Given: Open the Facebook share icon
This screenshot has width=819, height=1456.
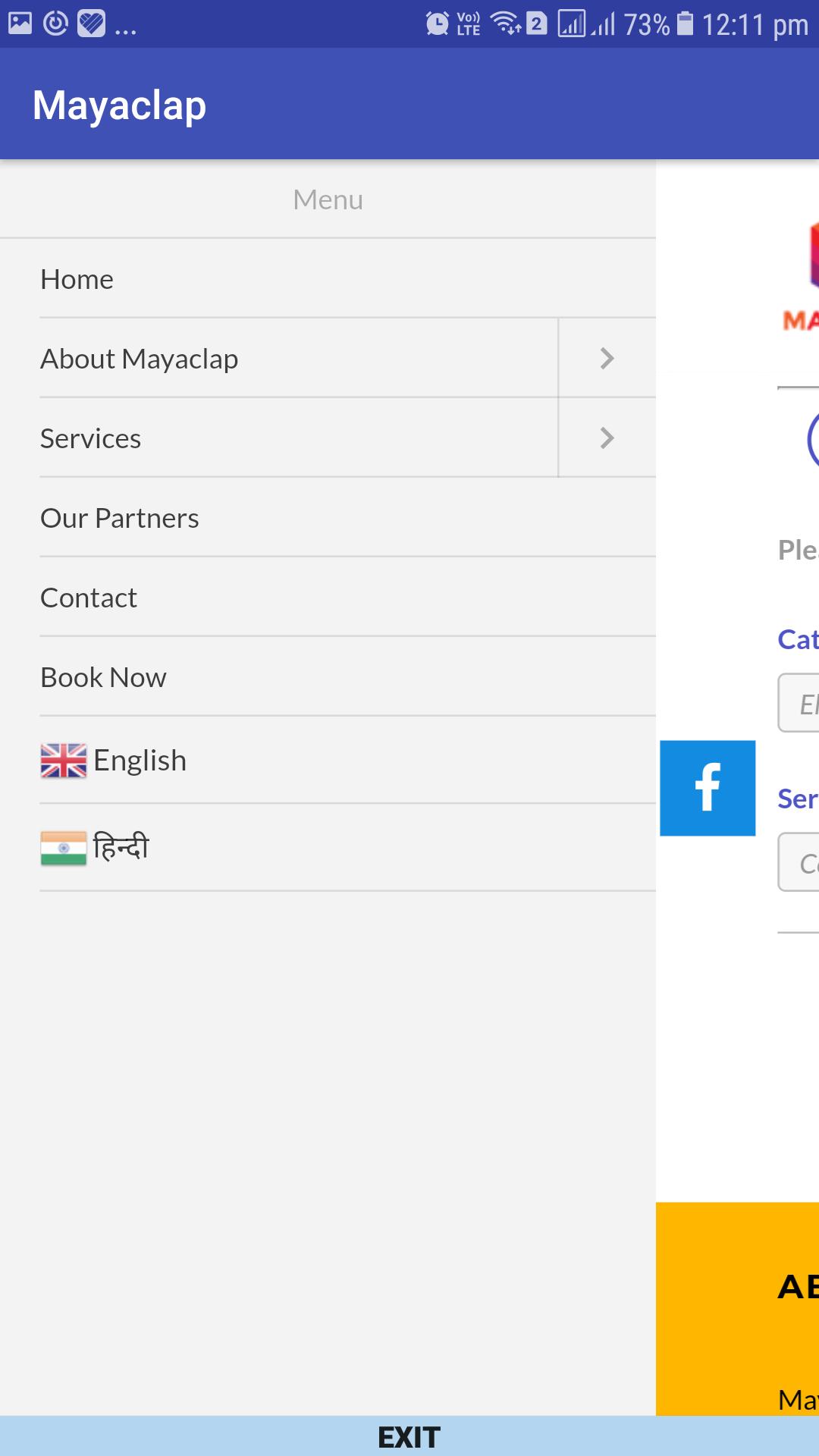Looking at the screenshot, I should (708, 788).
